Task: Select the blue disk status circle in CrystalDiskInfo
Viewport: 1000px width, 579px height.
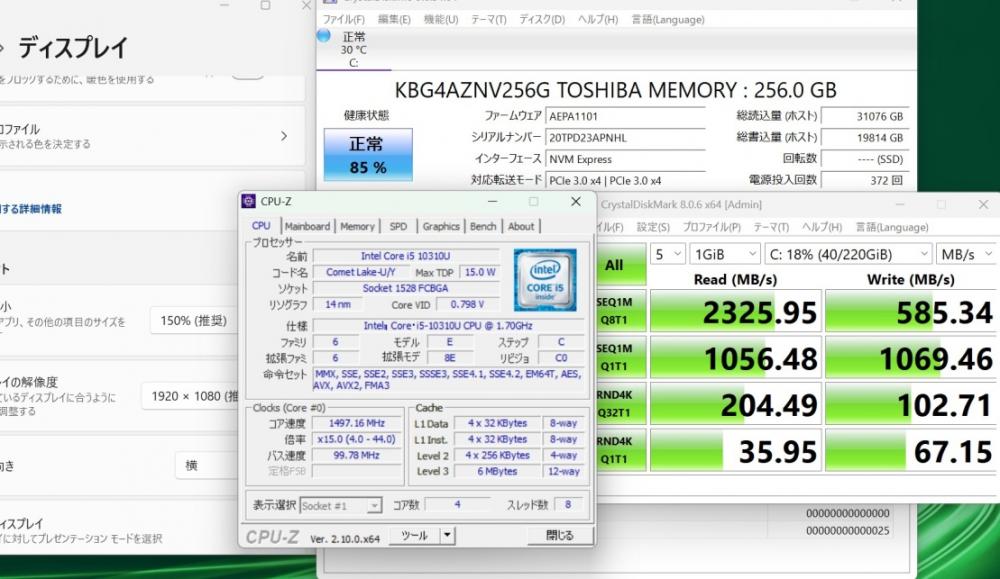Action: click(324, 36)
